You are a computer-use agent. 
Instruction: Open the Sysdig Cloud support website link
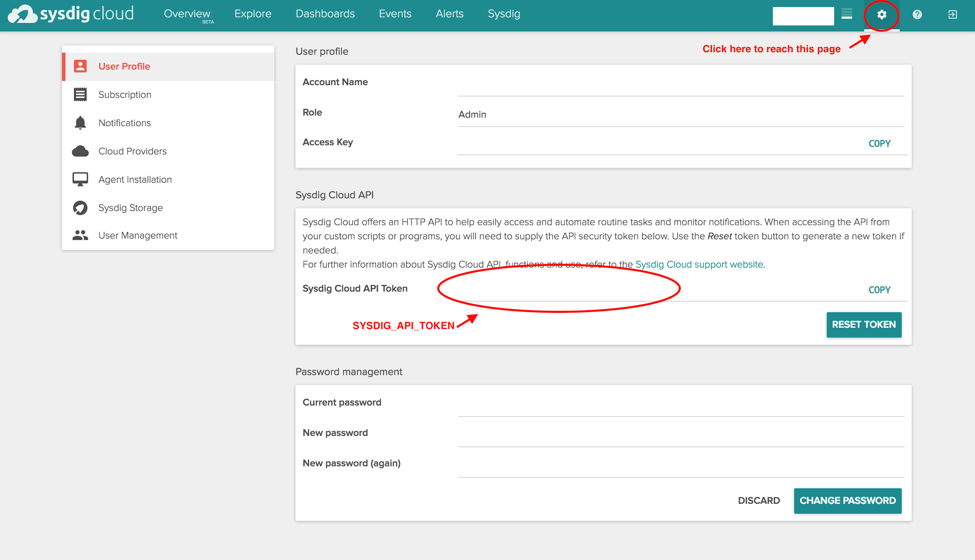(x=700, y=264)
